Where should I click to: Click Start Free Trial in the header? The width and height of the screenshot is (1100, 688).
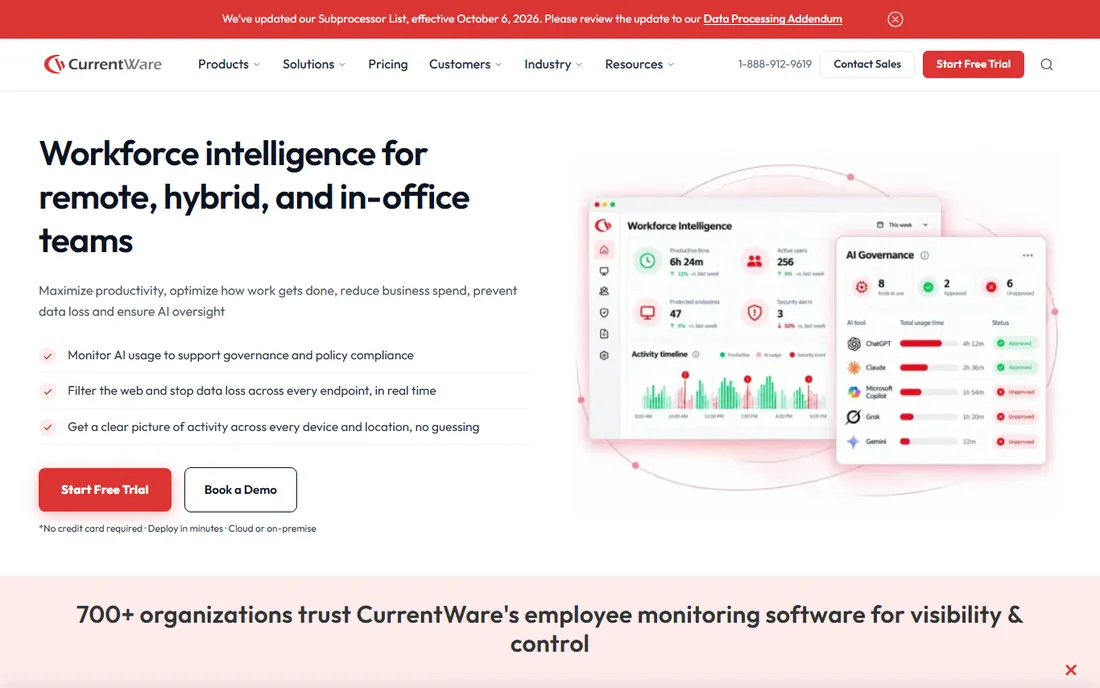[973, 64]
